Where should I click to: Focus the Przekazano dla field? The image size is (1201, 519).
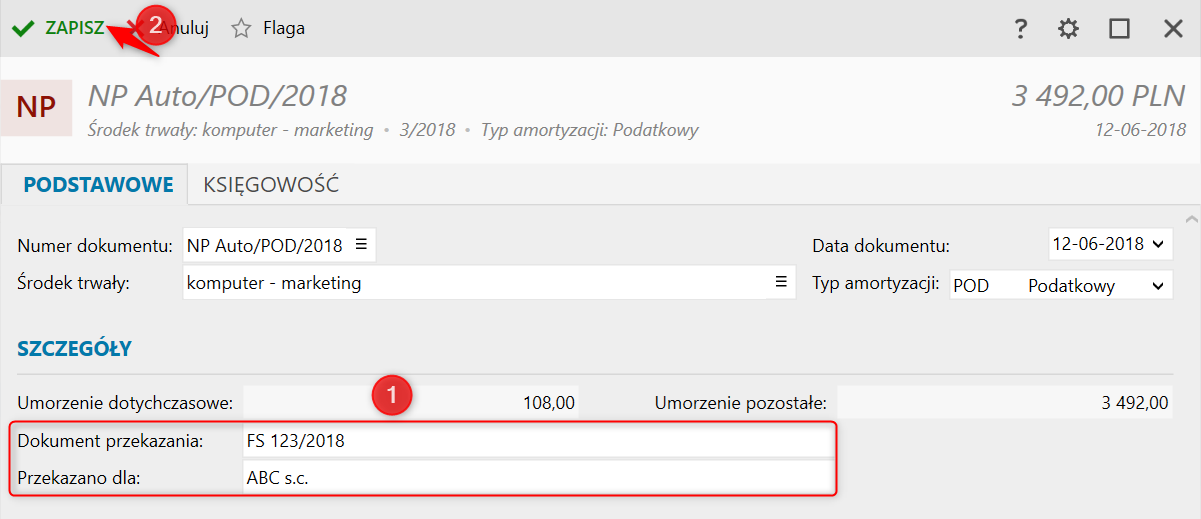click(x=536, y=478)
